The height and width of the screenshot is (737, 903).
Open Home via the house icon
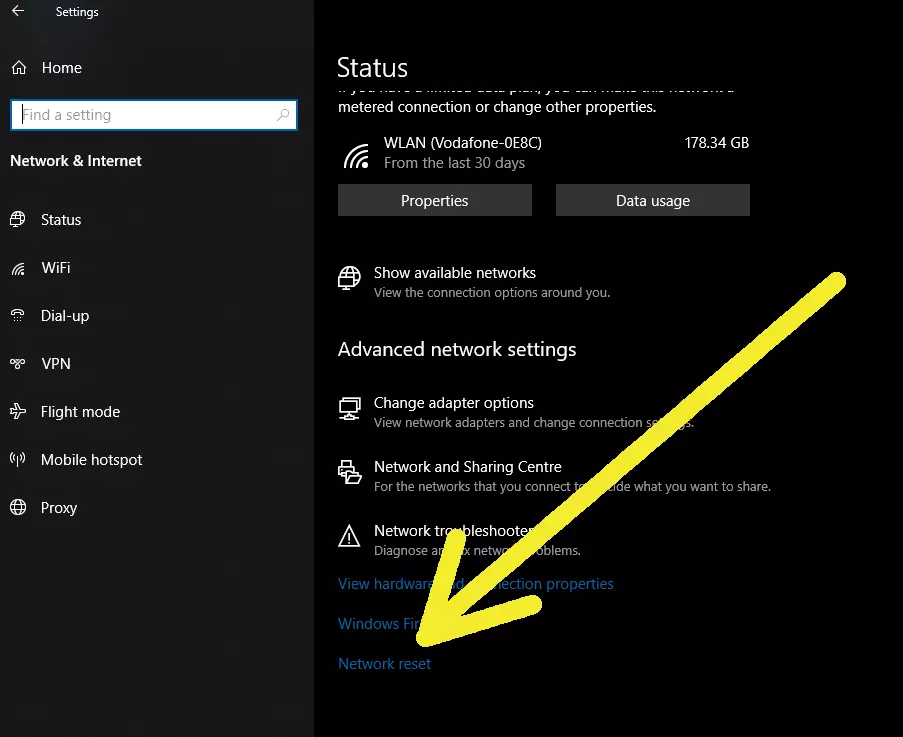click(19, 68)
